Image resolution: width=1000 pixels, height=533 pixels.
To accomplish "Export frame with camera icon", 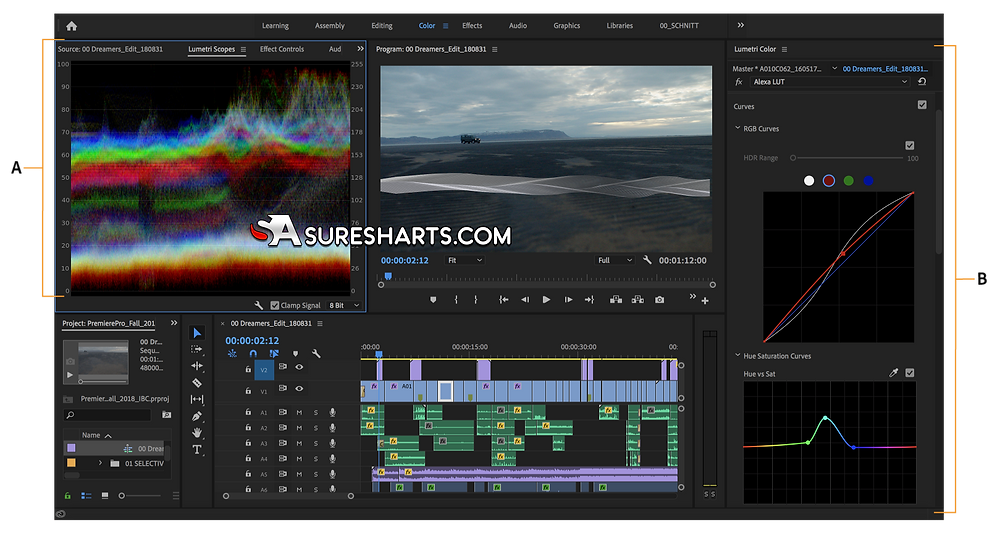I will [659, 300].
